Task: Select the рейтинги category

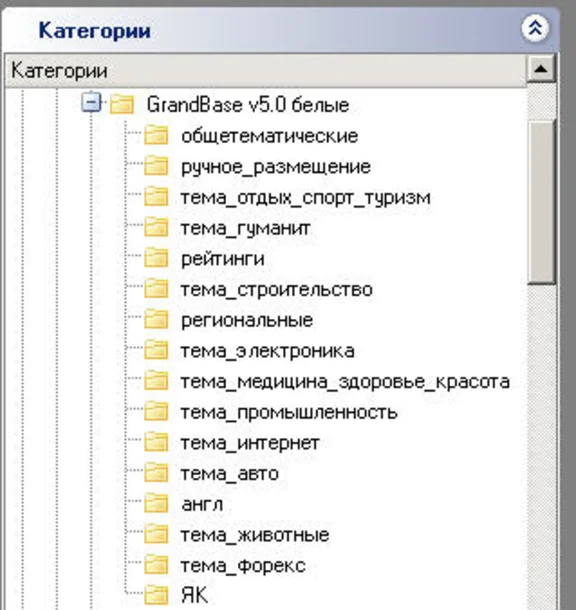Action: [223, 259]
